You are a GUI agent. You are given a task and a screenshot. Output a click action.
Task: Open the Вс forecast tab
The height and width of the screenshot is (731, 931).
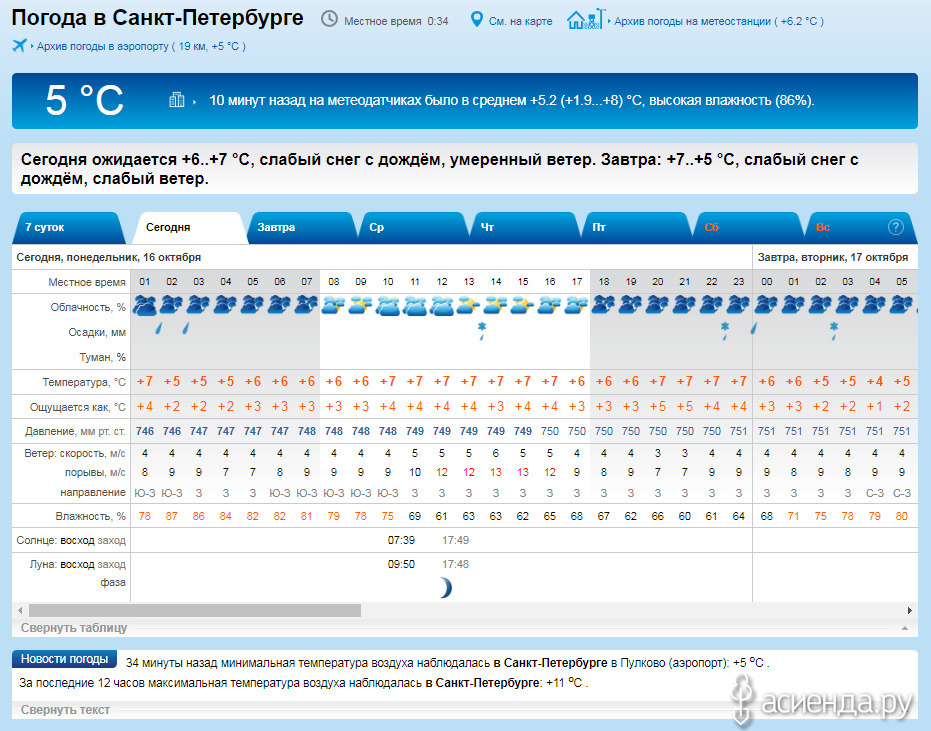[x=859, y=227]
